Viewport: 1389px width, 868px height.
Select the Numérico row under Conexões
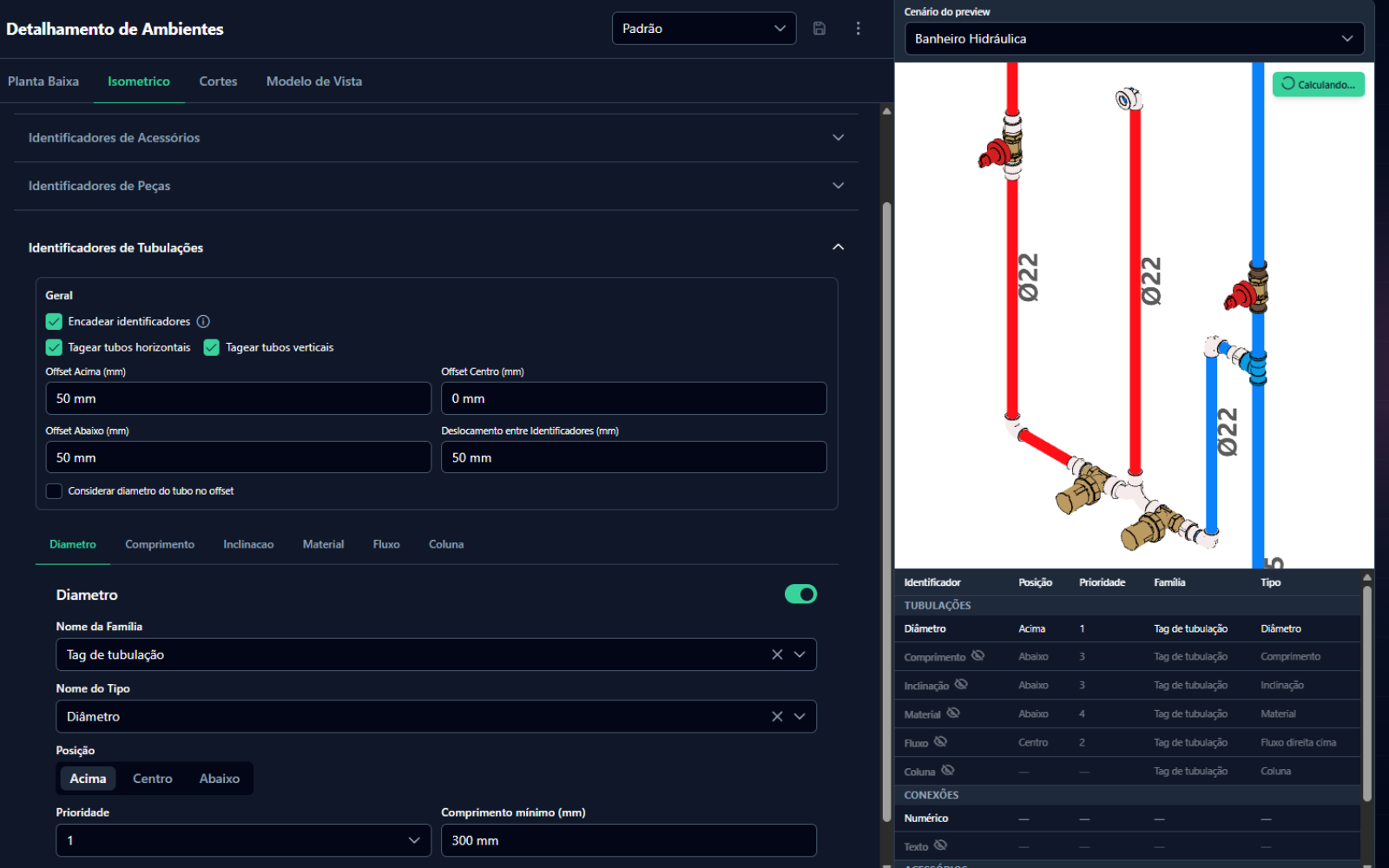click(1128, 819)
